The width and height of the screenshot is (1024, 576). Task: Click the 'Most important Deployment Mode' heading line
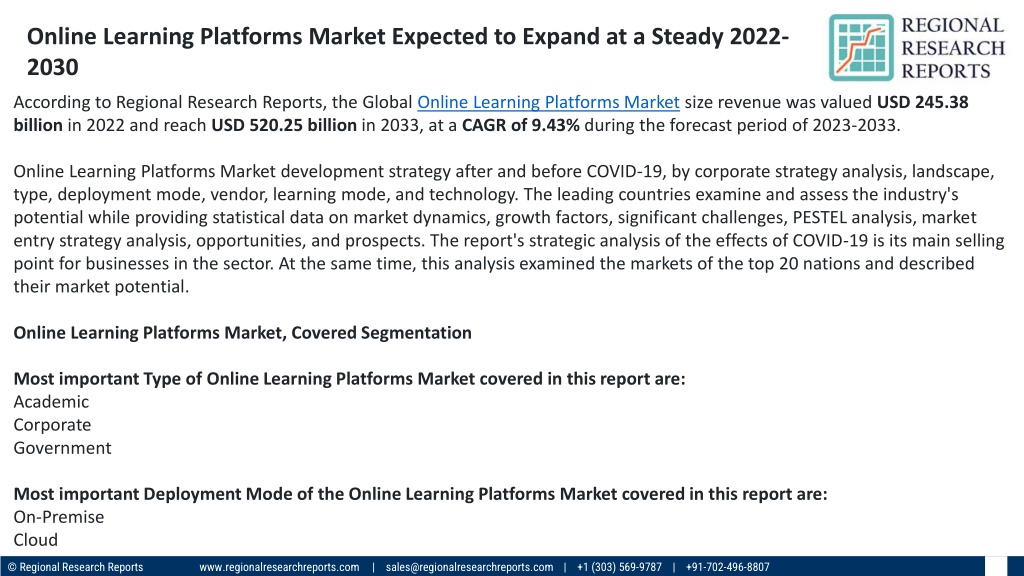click(x=420, y=494)
